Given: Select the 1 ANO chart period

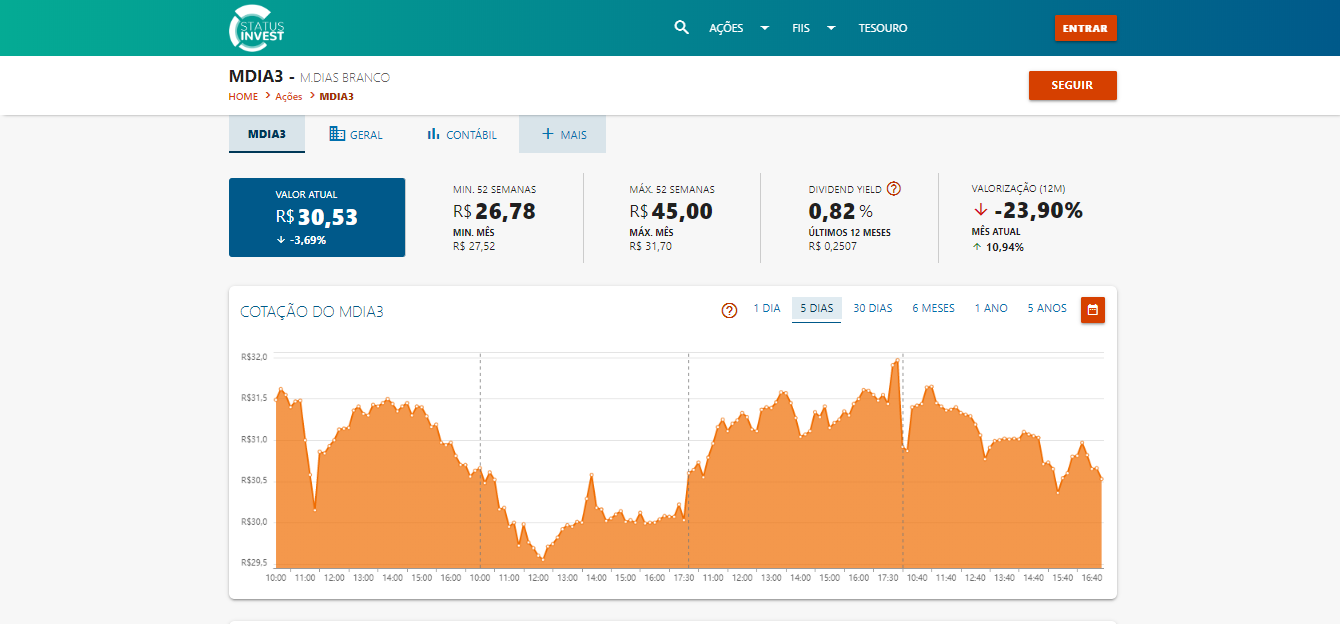Looking at the screenshot, I should pos(991,308).
